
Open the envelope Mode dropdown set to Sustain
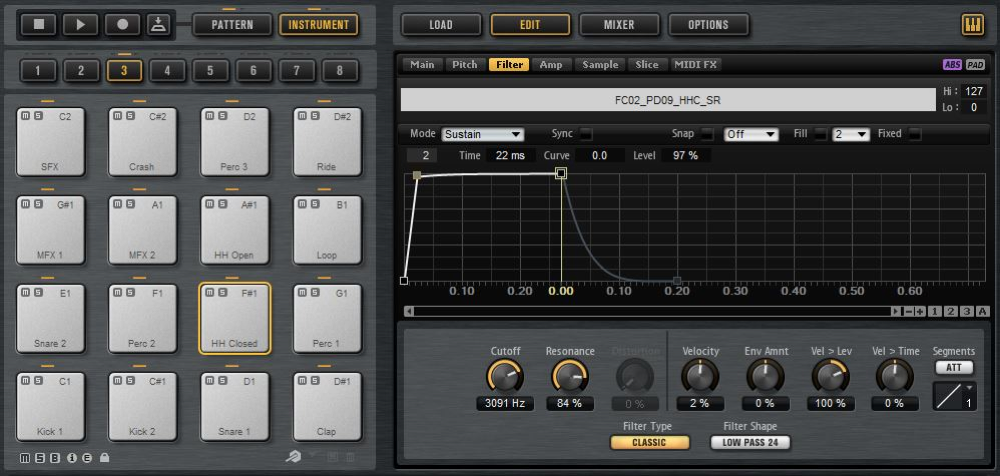tap(483, 134)
